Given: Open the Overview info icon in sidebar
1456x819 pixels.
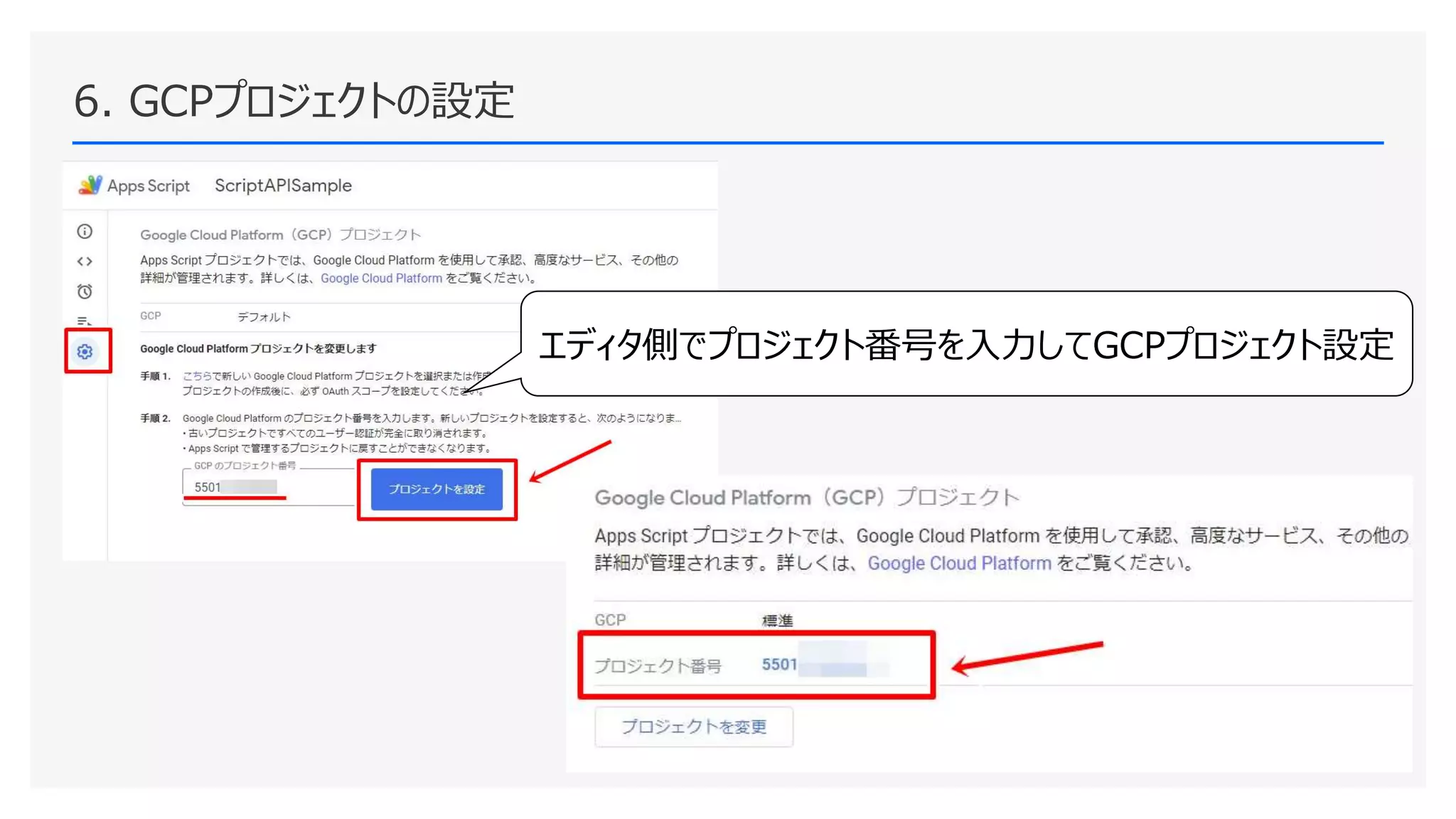Looking at the screenshot, I should pyautogui.click(x=85, y=231).
